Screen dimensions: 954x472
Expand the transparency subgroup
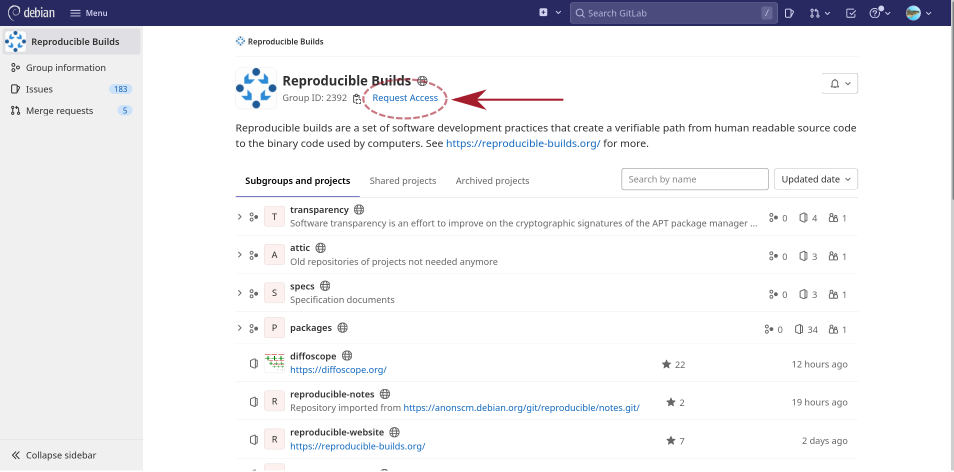pos(239,217)
